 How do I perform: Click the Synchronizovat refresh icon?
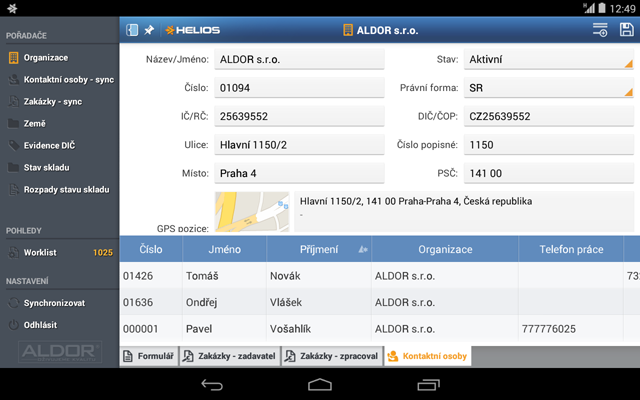(13, 303)
